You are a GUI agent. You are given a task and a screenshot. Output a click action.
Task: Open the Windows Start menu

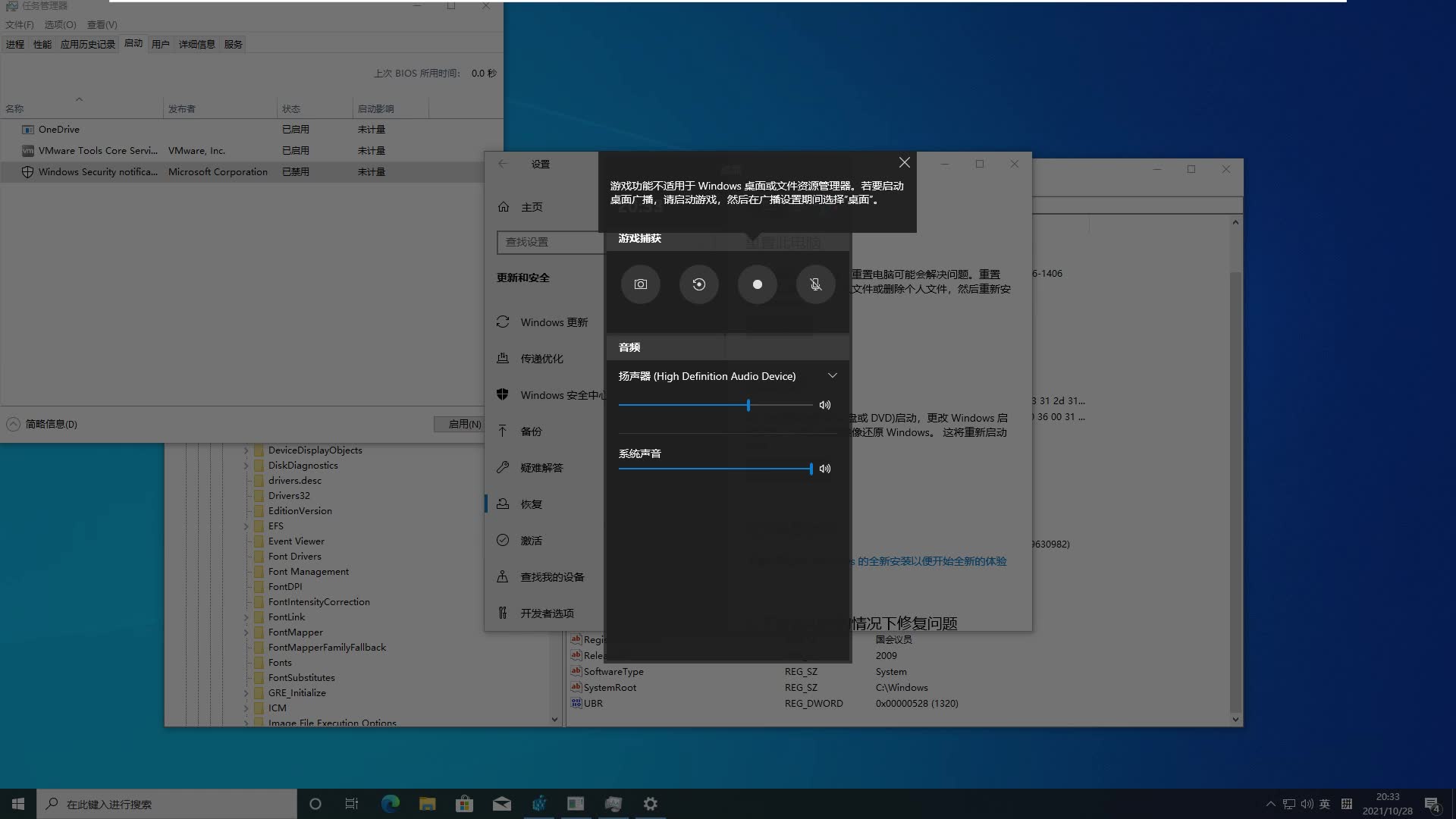(x=18, y=804)
